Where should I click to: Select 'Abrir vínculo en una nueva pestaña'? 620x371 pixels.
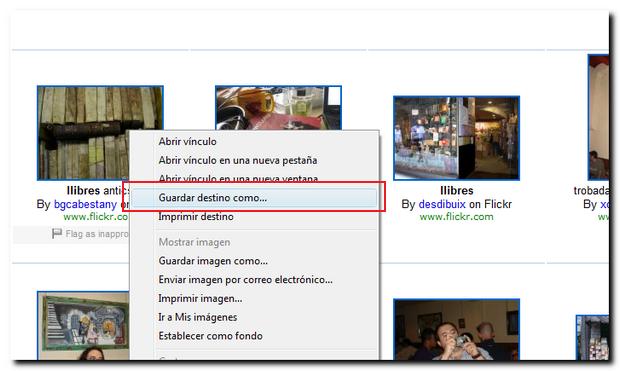(238, 161)
